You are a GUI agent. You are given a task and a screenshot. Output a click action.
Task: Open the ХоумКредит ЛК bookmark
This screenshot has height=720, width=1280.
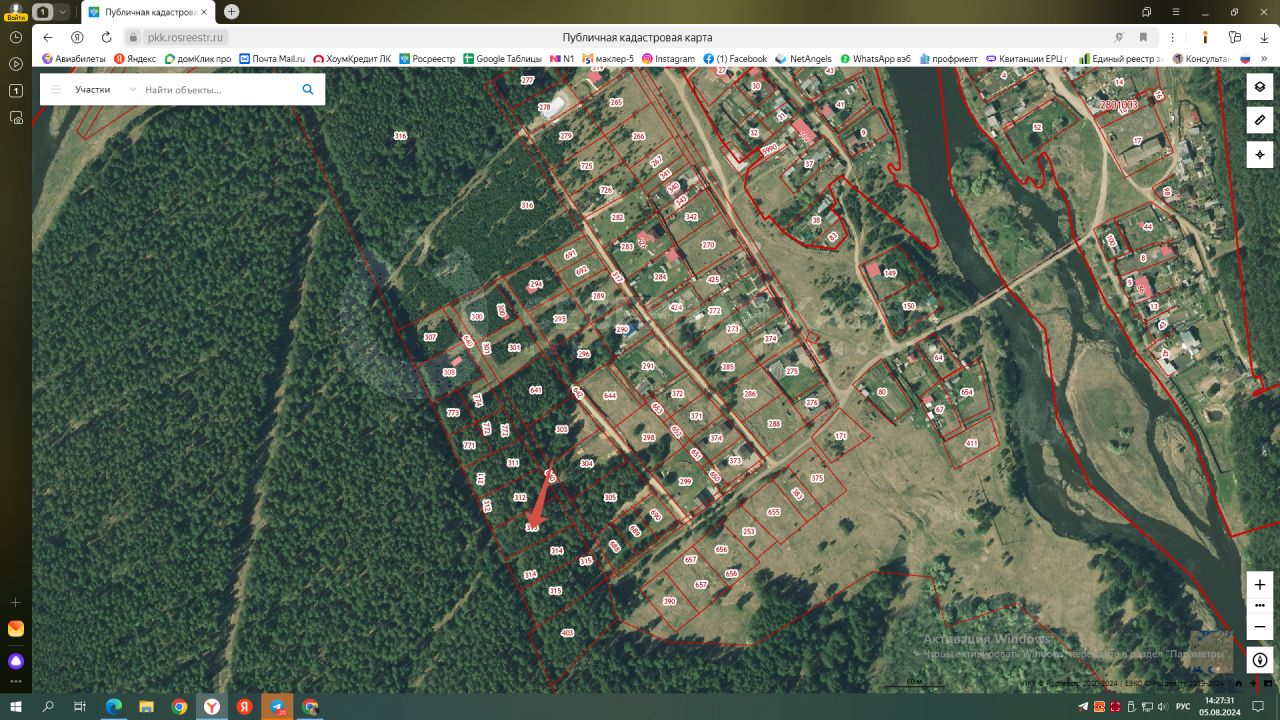(x=352, y=59)
